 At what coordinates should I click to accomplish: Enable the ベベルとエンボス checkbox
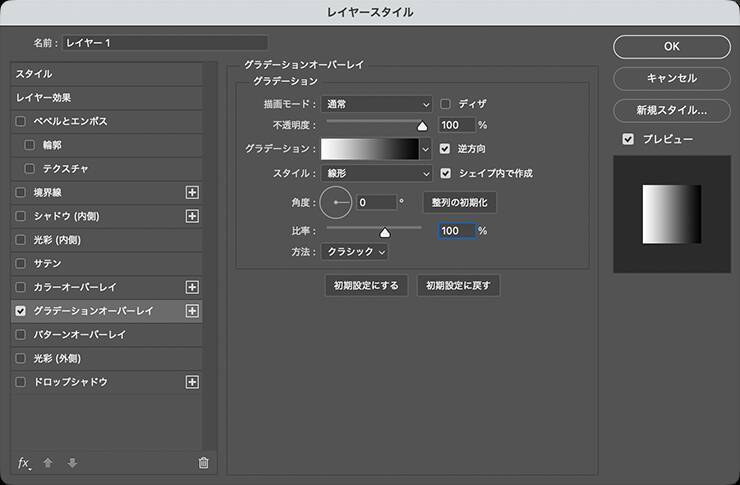[20, 121]
